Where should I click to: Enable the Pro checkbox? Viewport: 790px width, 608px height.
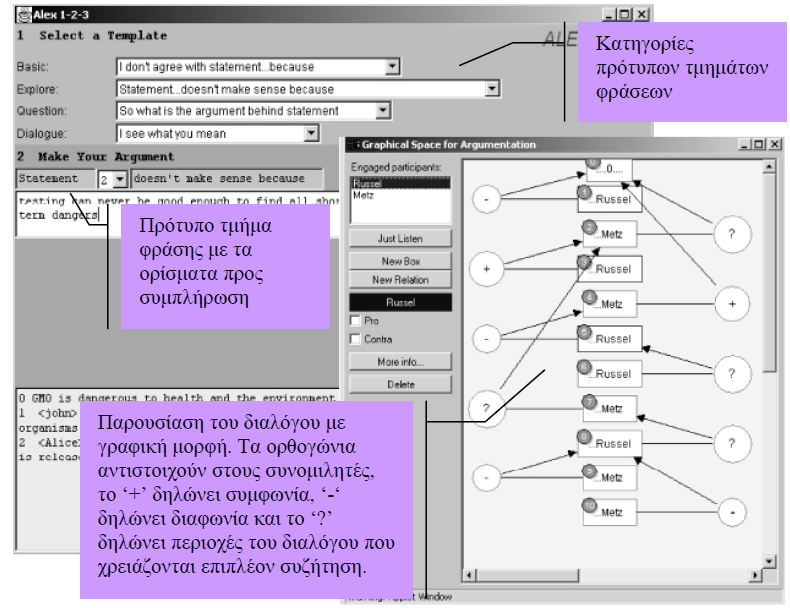click(355, 320)
